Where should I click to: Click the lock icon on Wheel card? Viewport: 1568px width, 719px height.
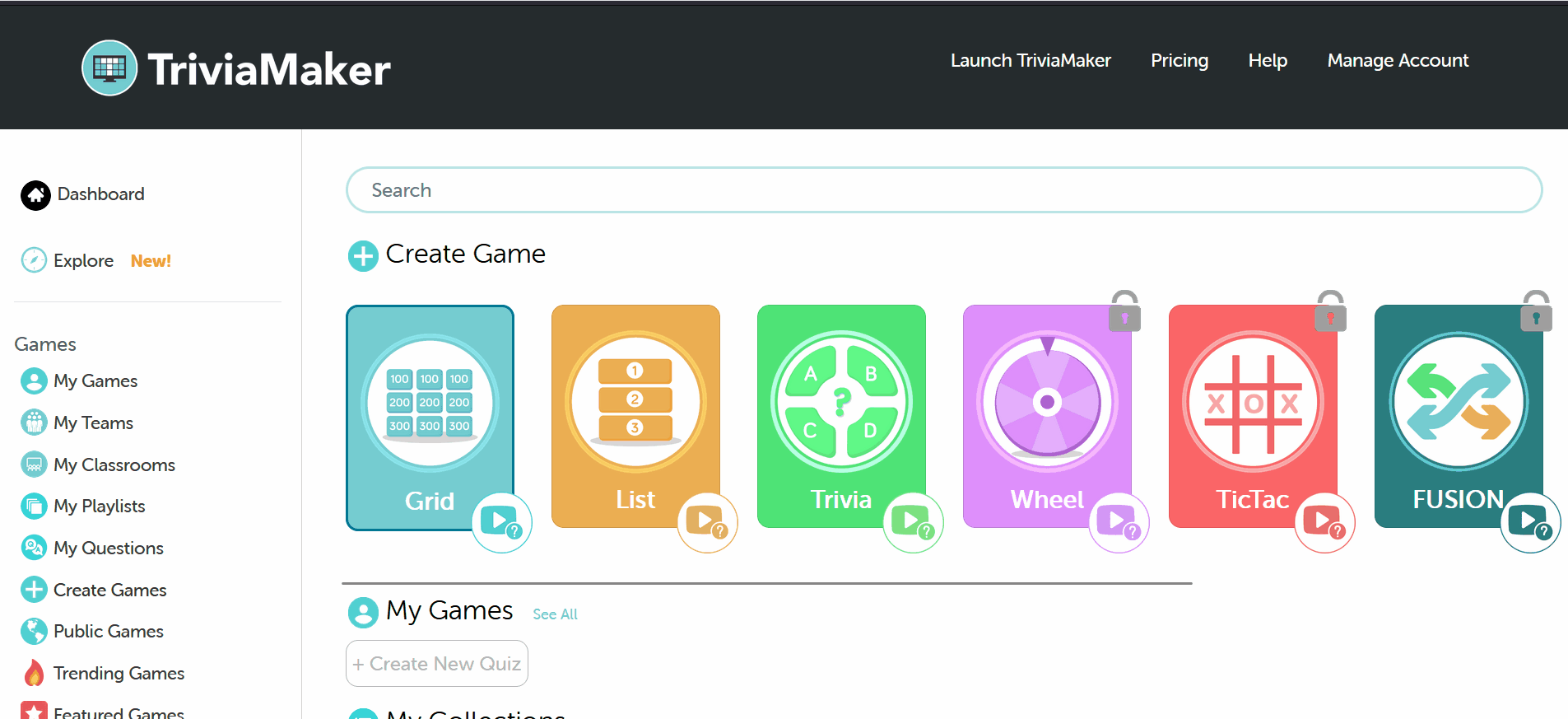[1124, 311]
